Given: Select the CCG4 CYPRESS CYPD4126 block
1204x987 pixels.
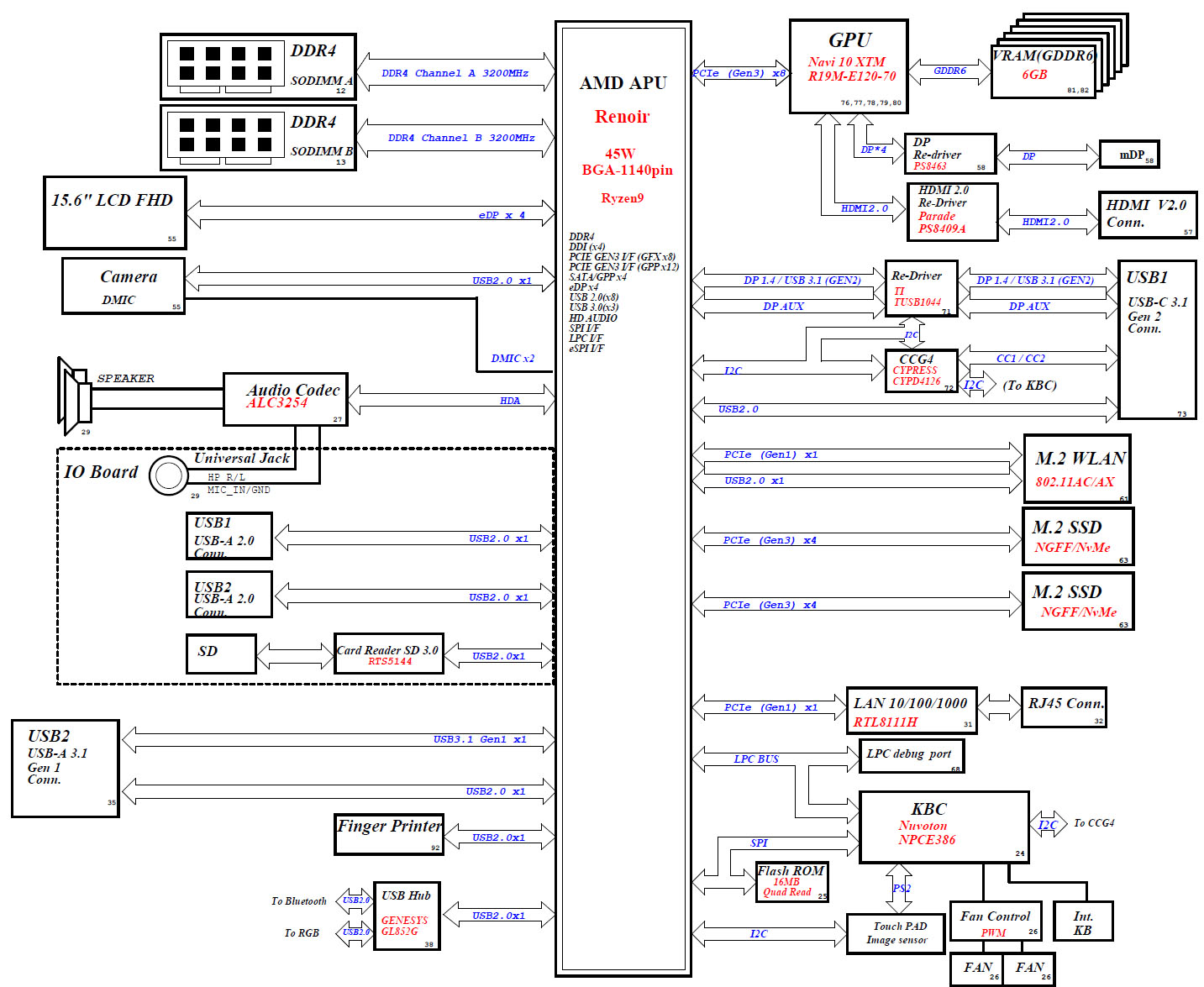Looking at the screenshot, I should pos(922,371).
